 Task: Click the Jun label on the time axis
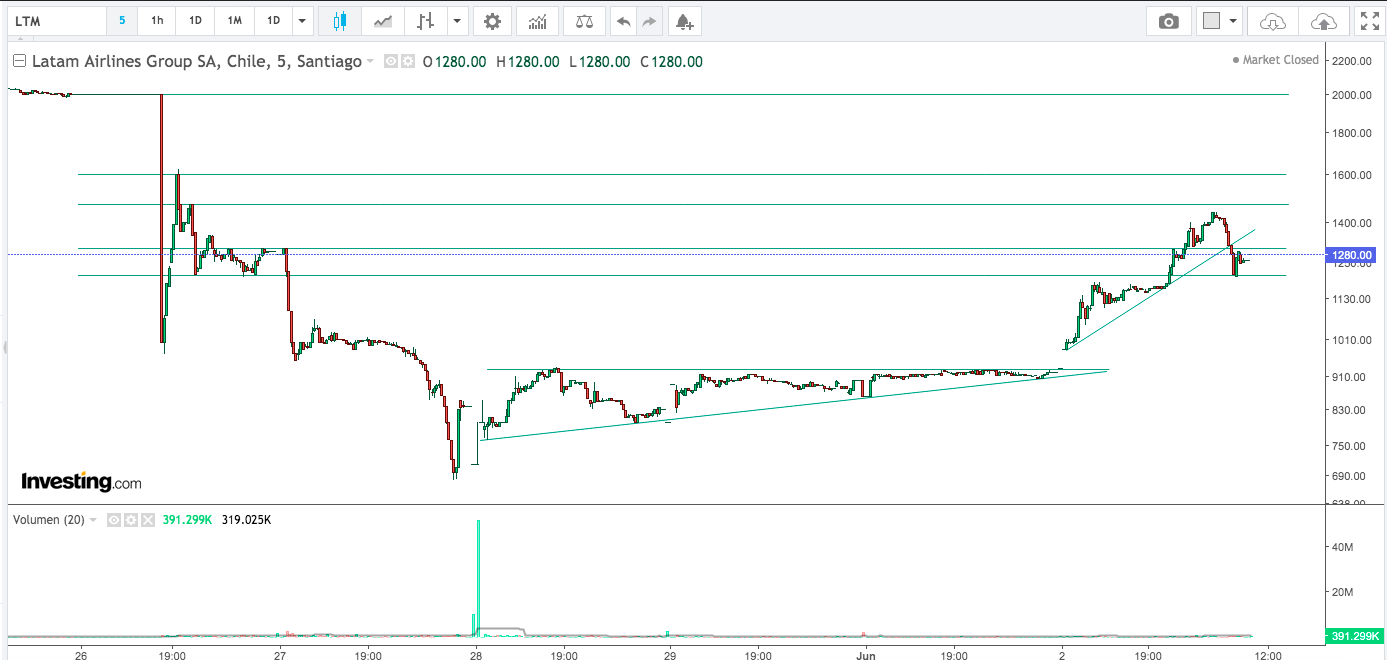click(867, 655)
